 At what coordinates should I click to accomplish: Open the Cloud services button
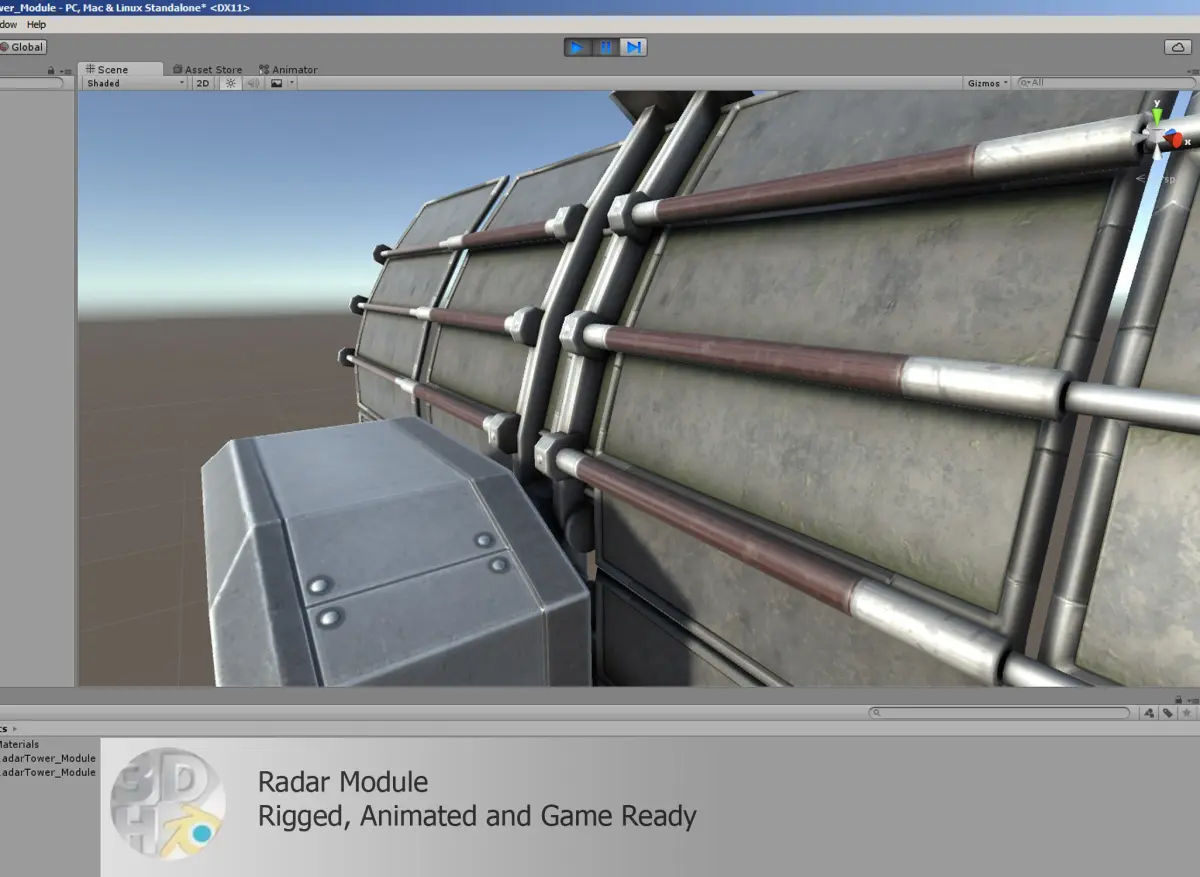1176,47
